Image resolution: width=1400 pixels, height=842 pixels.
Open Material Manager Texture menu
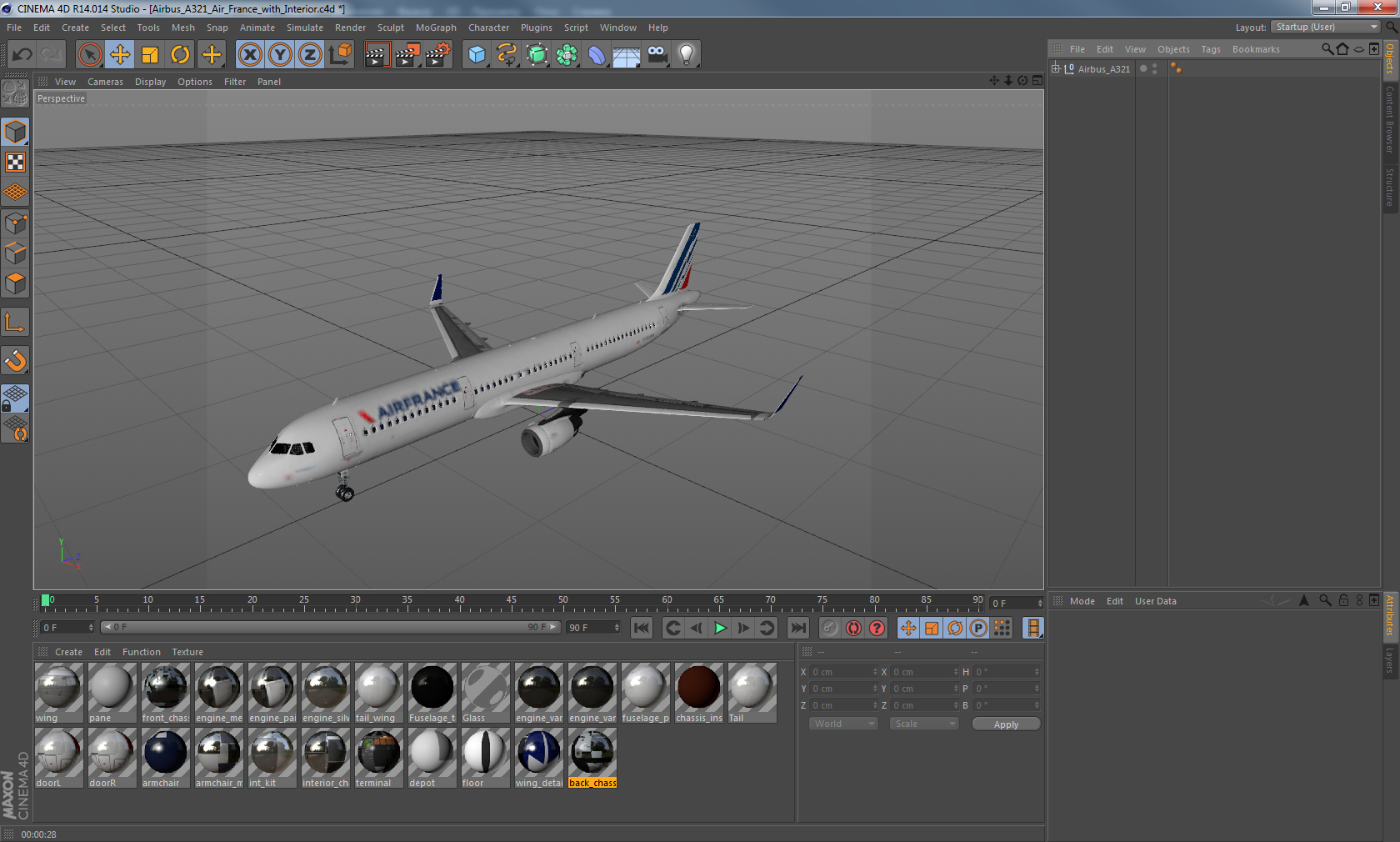coord(187,652)
